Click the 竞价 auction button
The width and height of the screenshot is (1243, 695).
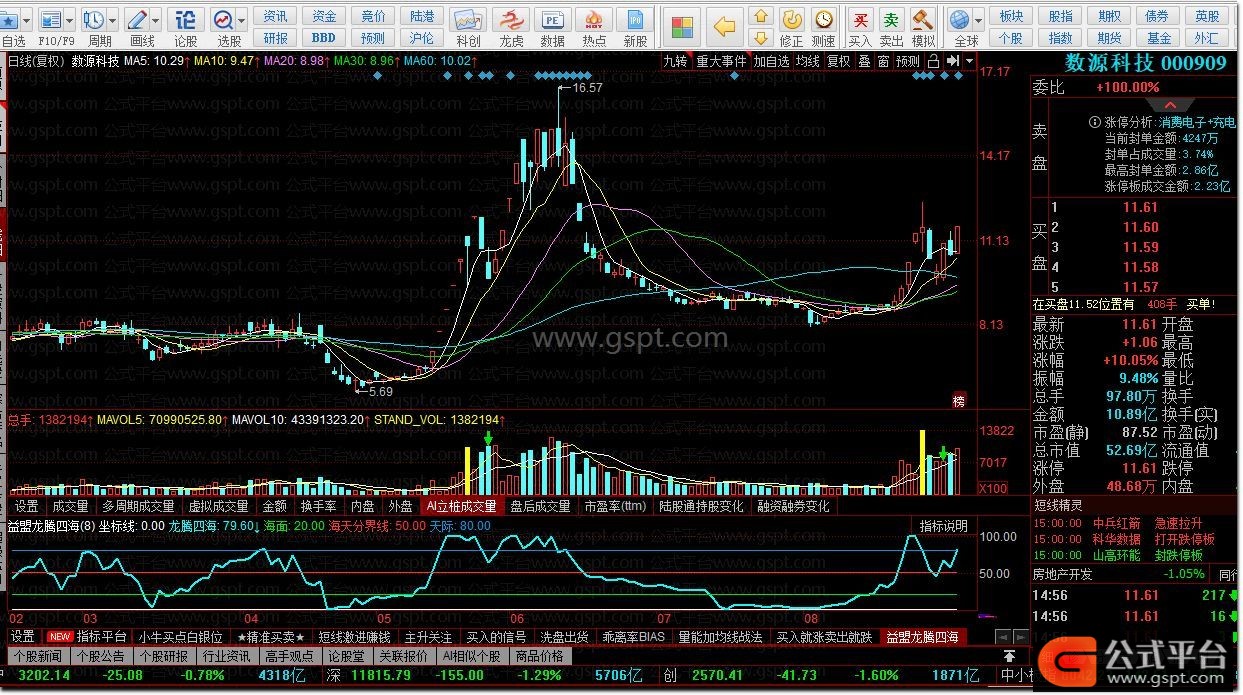click(373, 16)
